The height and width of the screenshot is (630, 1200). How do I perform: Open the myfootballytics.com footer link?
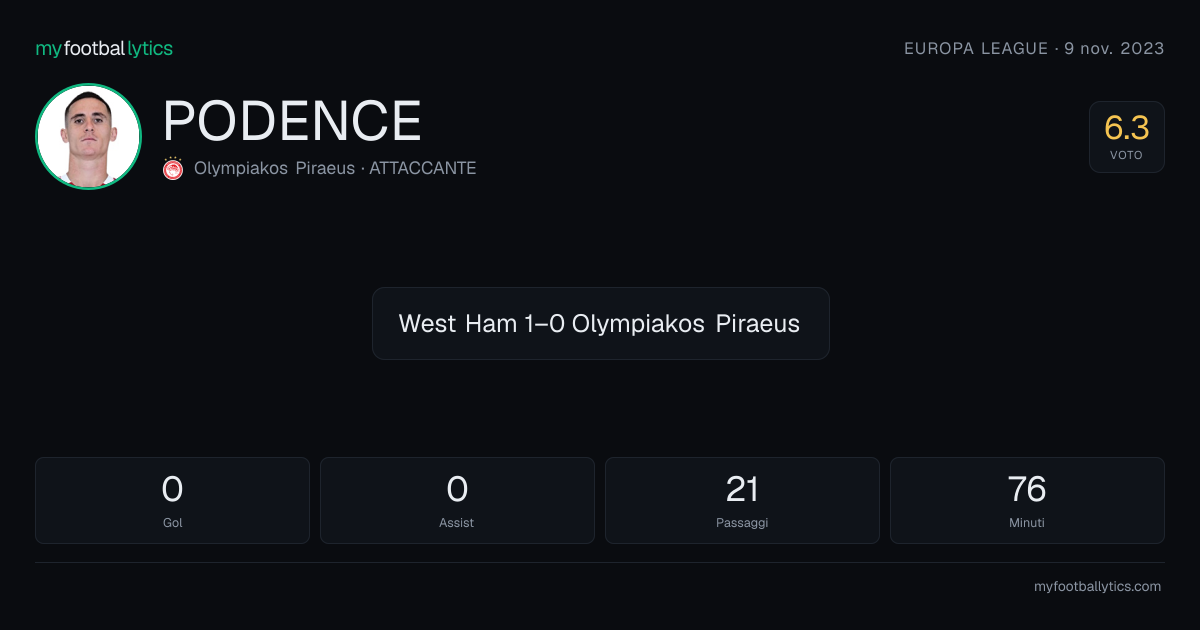click(x=1097, y=587)
